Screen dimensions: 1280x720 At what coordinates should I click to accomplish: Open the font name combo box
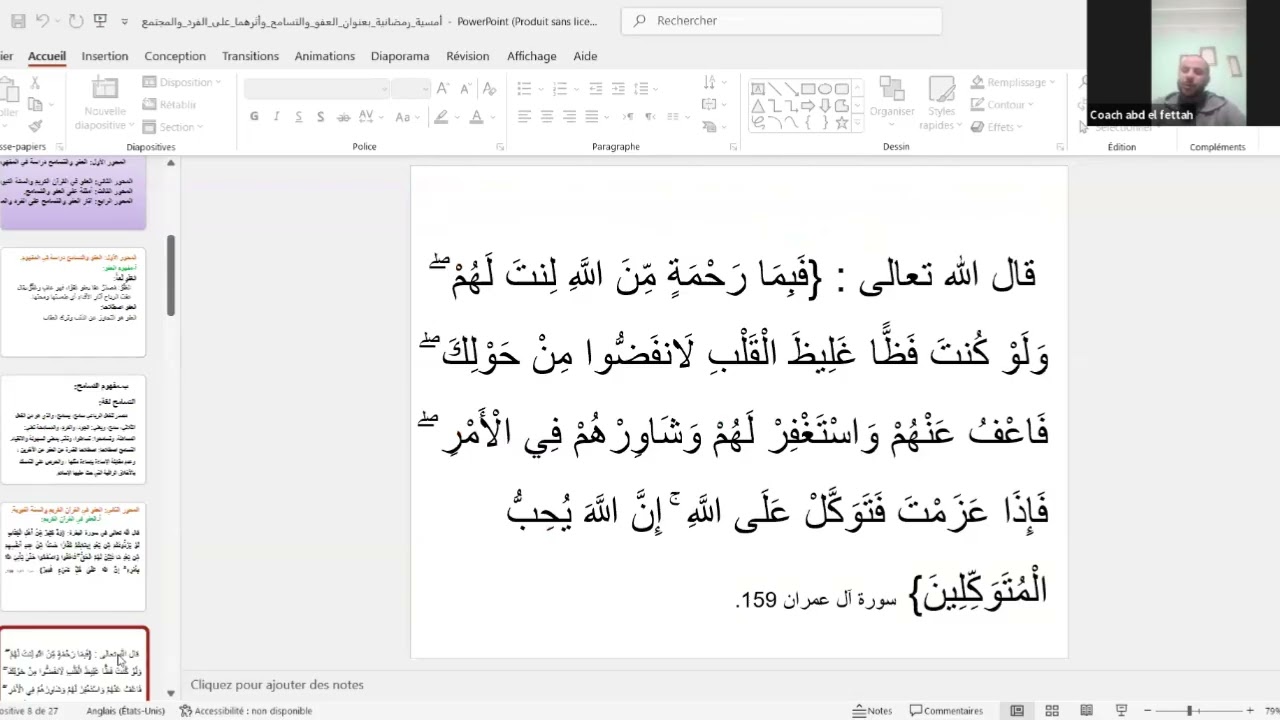317,89
